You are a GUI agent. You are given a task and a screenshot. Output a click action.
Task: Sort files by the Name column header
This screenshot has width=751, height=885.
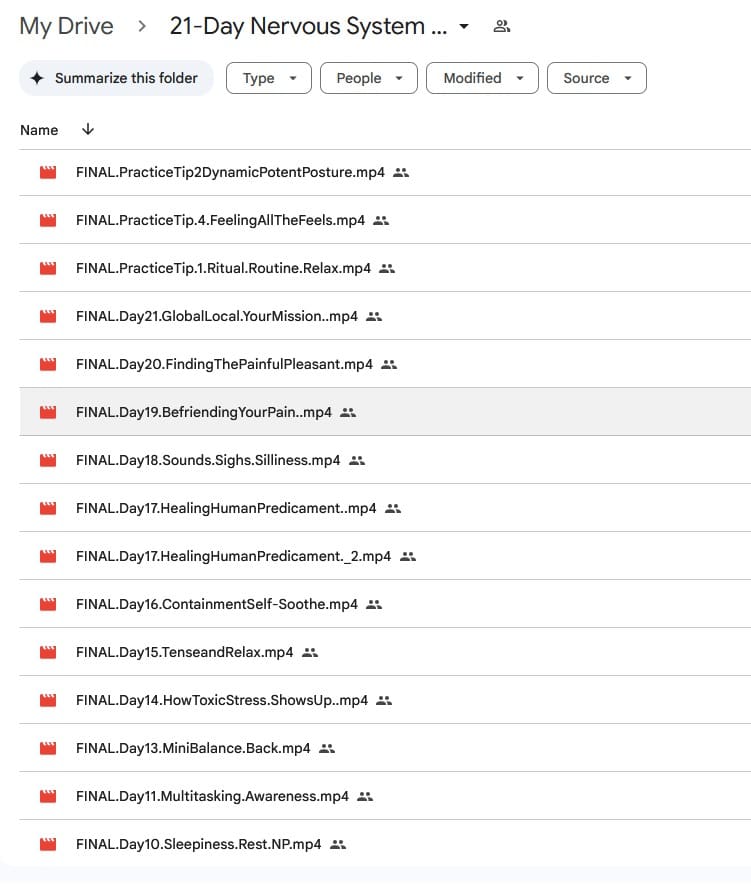click(x=39, y=130)
